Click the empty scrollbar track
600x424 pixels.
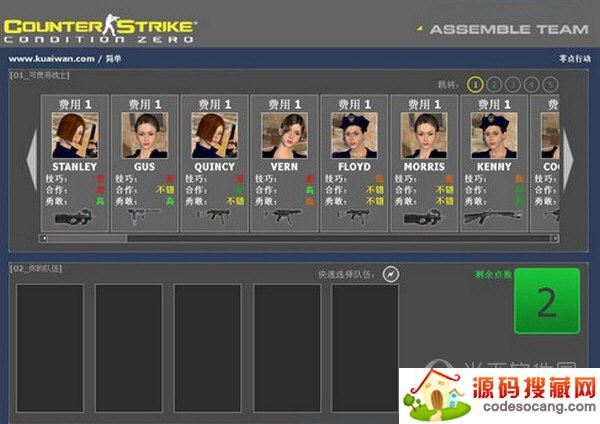click(339, 238)
